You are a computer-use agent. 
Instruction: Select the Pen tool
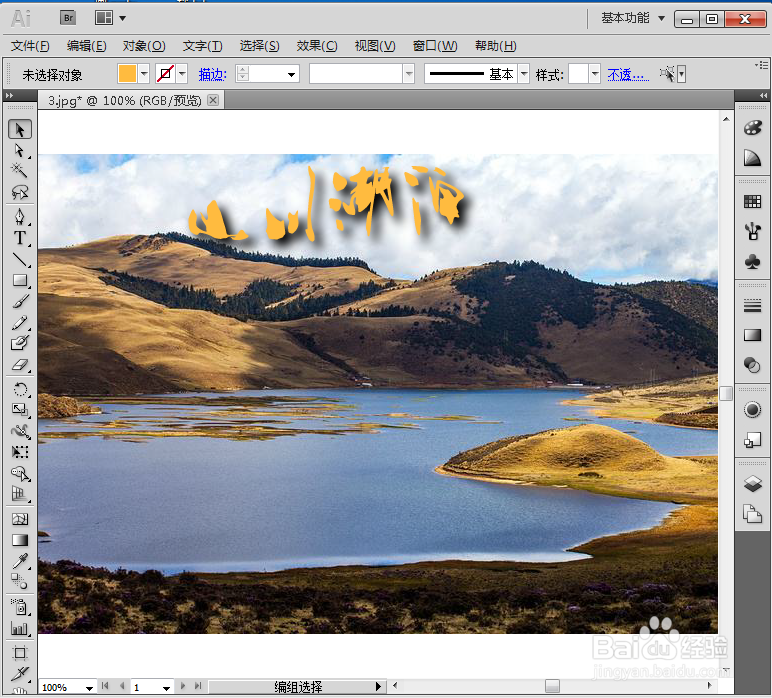20,217
